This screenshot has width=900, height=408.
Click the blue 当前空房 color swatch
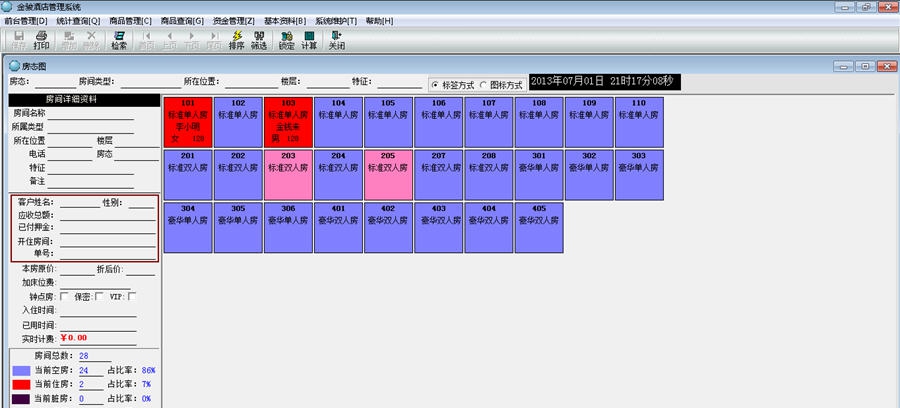point(21,371)
